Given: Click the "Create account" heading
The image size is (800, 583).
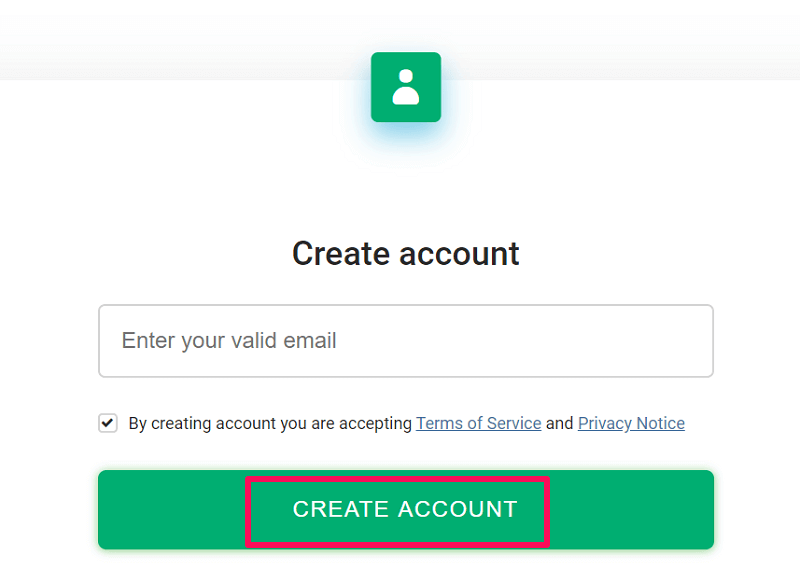Looking at the screenshot, I should pos(405,253).
